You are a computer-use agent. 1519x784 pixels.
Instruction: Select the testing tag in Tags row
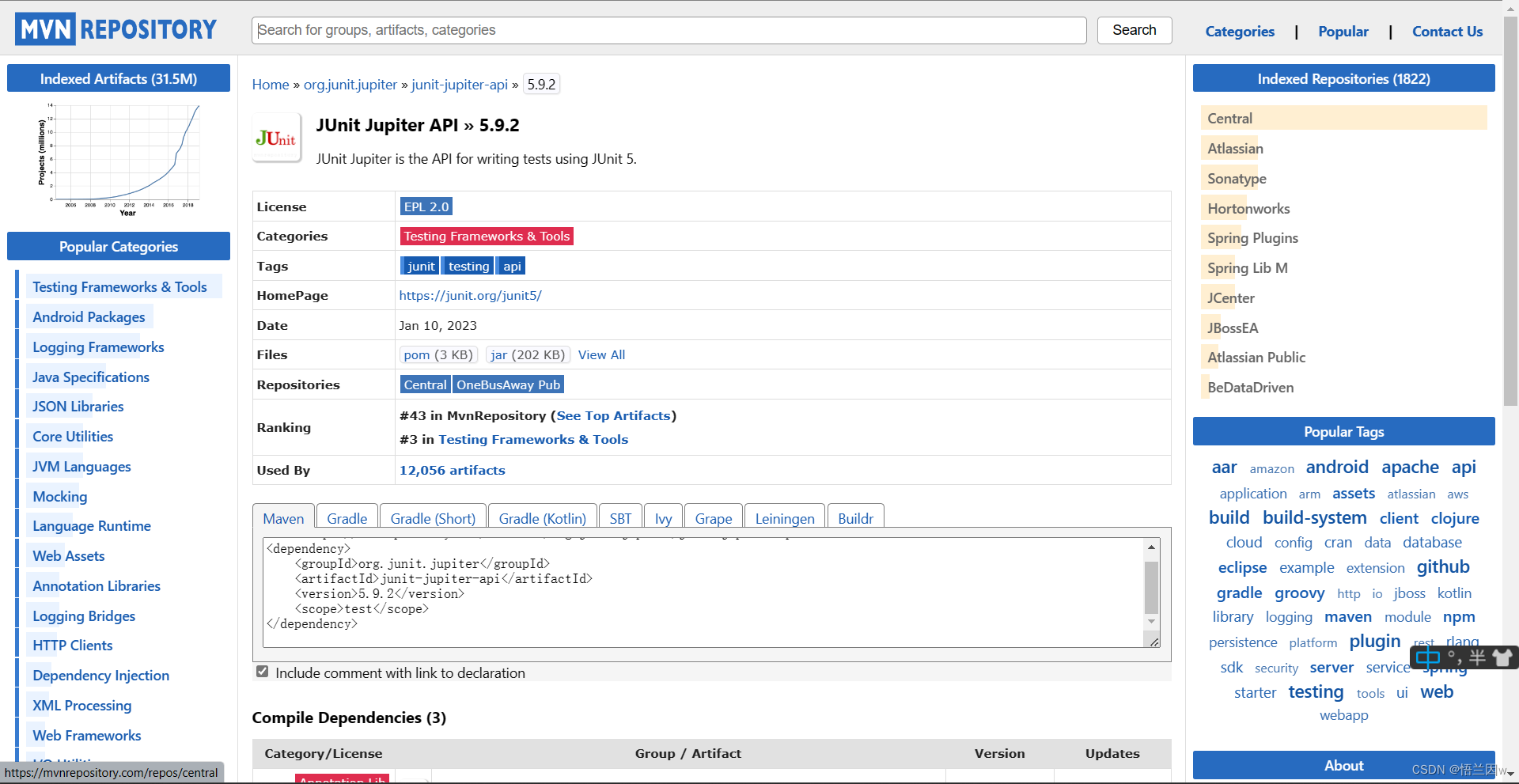click(x=468, y=266)
